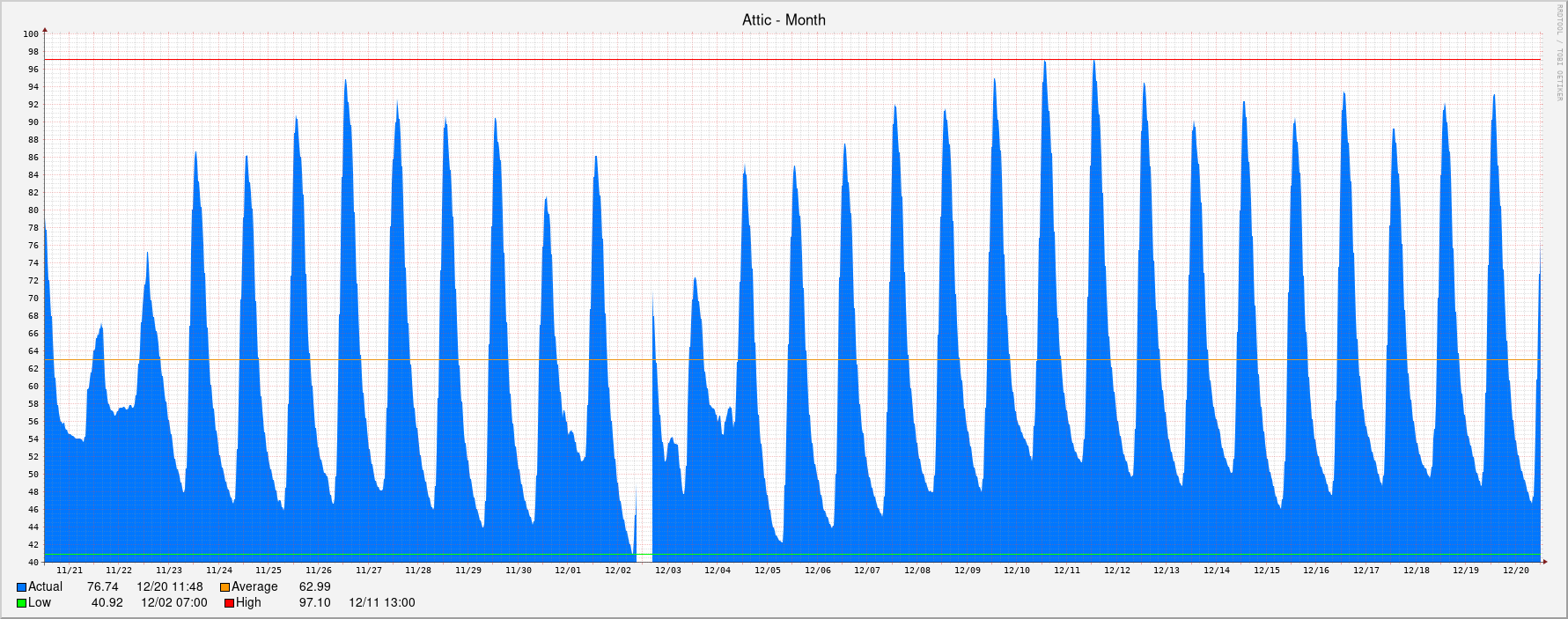The height and width of the screenshot is (619, 1568).
Task: Click the Actual value 76.74 in legend
Action: [x=102, y=587]
